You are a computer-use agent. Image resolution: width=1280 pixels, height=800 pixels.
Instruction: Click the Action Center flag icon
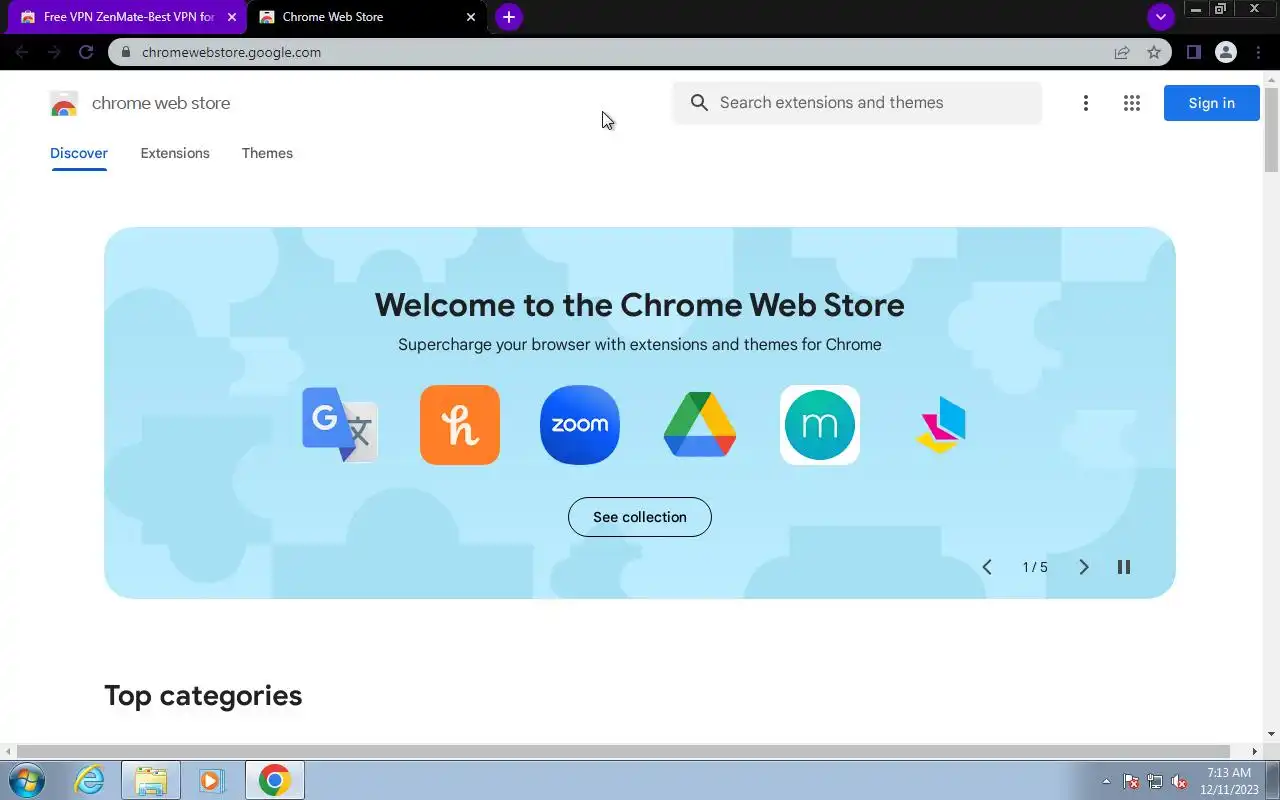[x=1131, y=781]
